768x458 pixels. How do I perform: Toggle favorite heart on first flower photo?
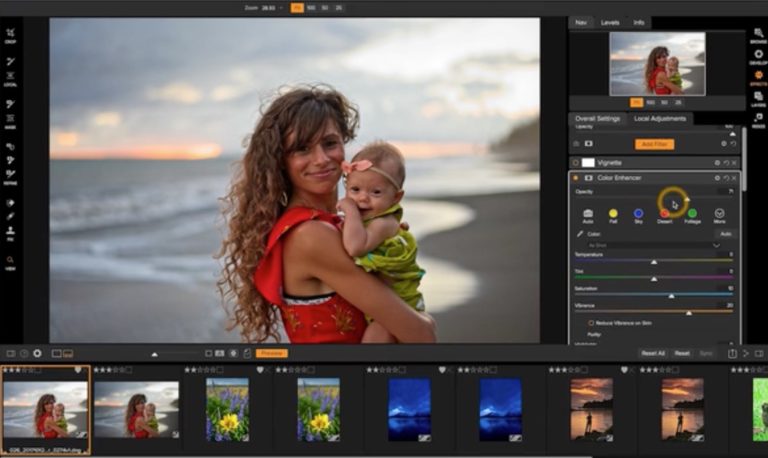(260, 370)
